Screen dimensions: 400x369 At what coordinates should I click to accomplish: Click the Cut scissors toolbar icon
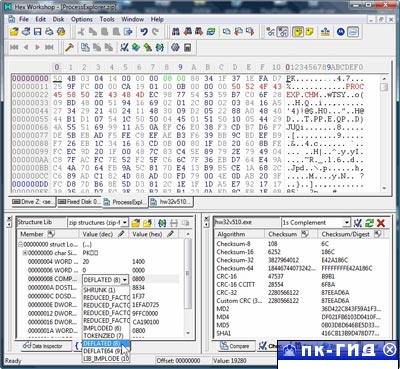pyautogui.click(x=81, y=32)
